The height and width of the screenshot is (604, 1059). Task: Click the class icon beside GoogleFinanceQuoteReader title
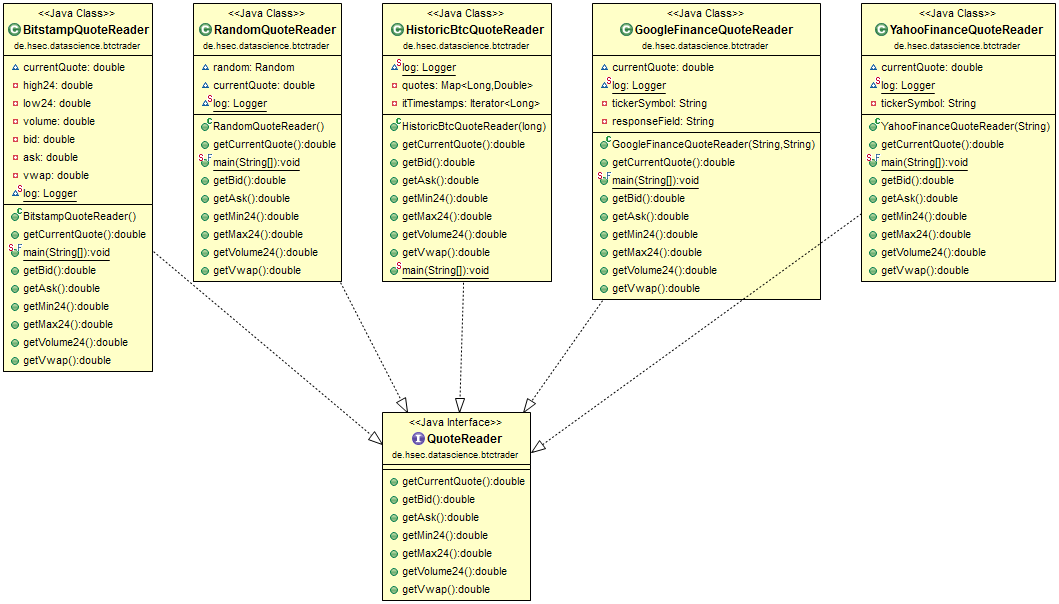[x=626, y=30]
